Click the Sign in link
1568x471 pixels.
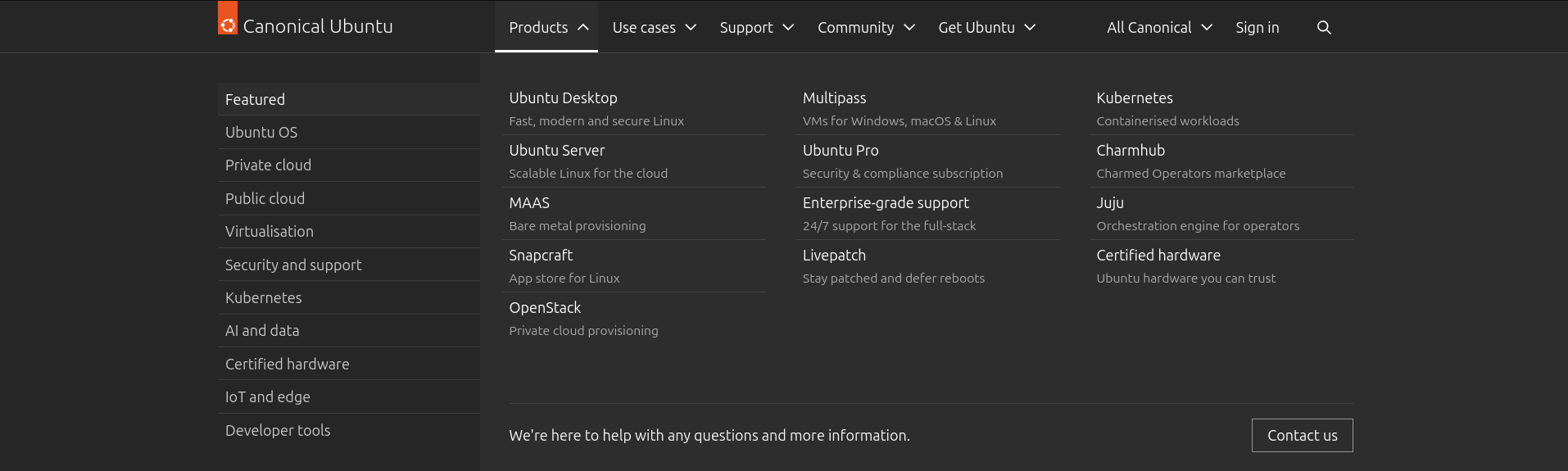pyautogui.click(x=1257, y=27)
